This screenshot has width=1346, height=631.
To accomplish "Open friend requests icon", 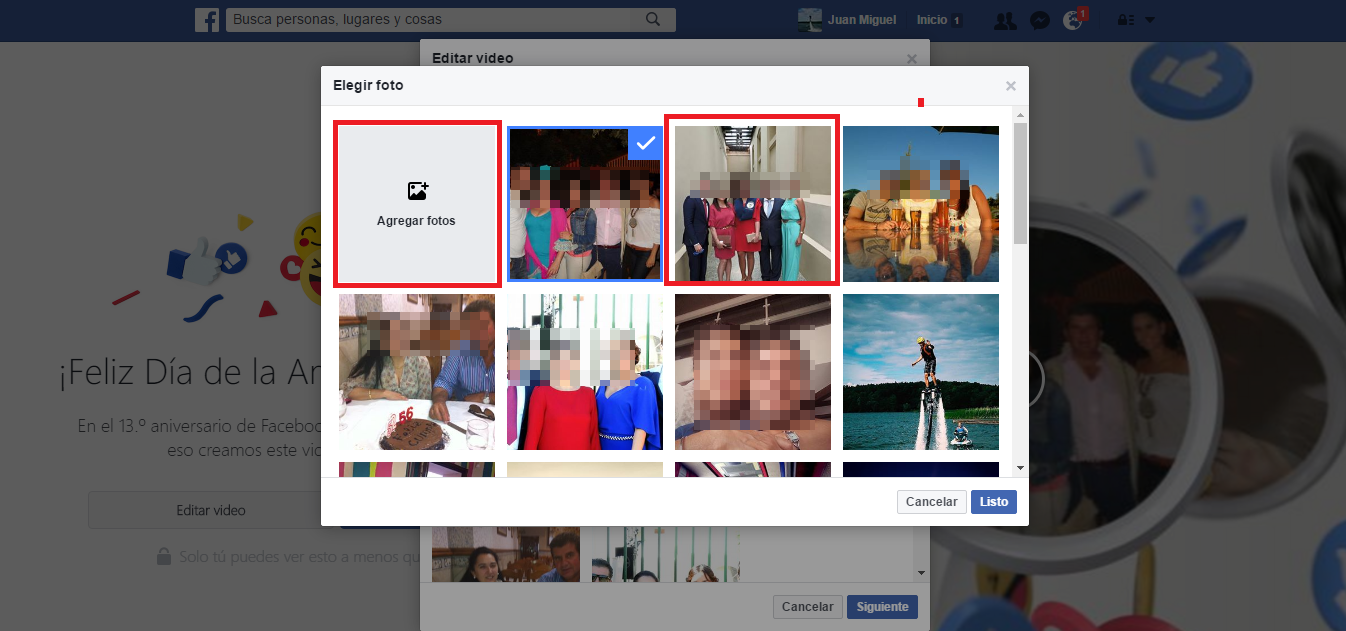I will point(1006,20).
